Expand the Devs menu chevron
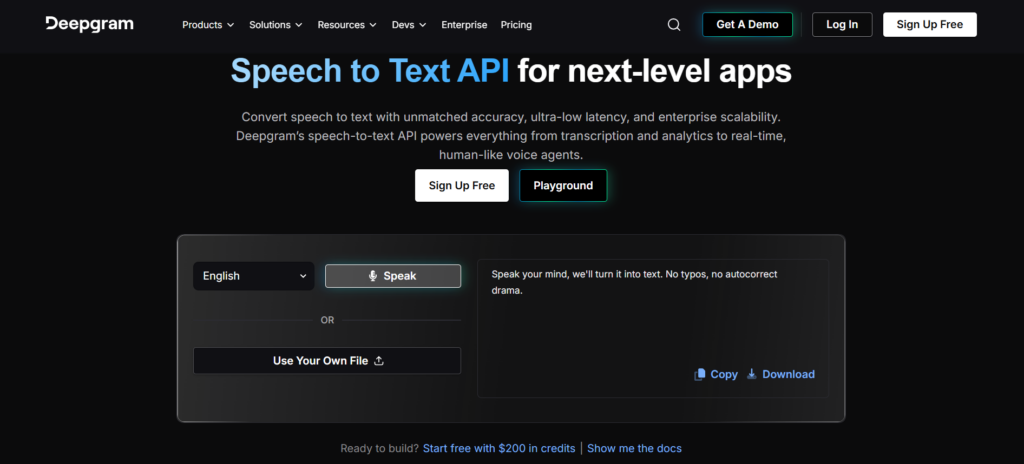 click(x=423, y=25)
